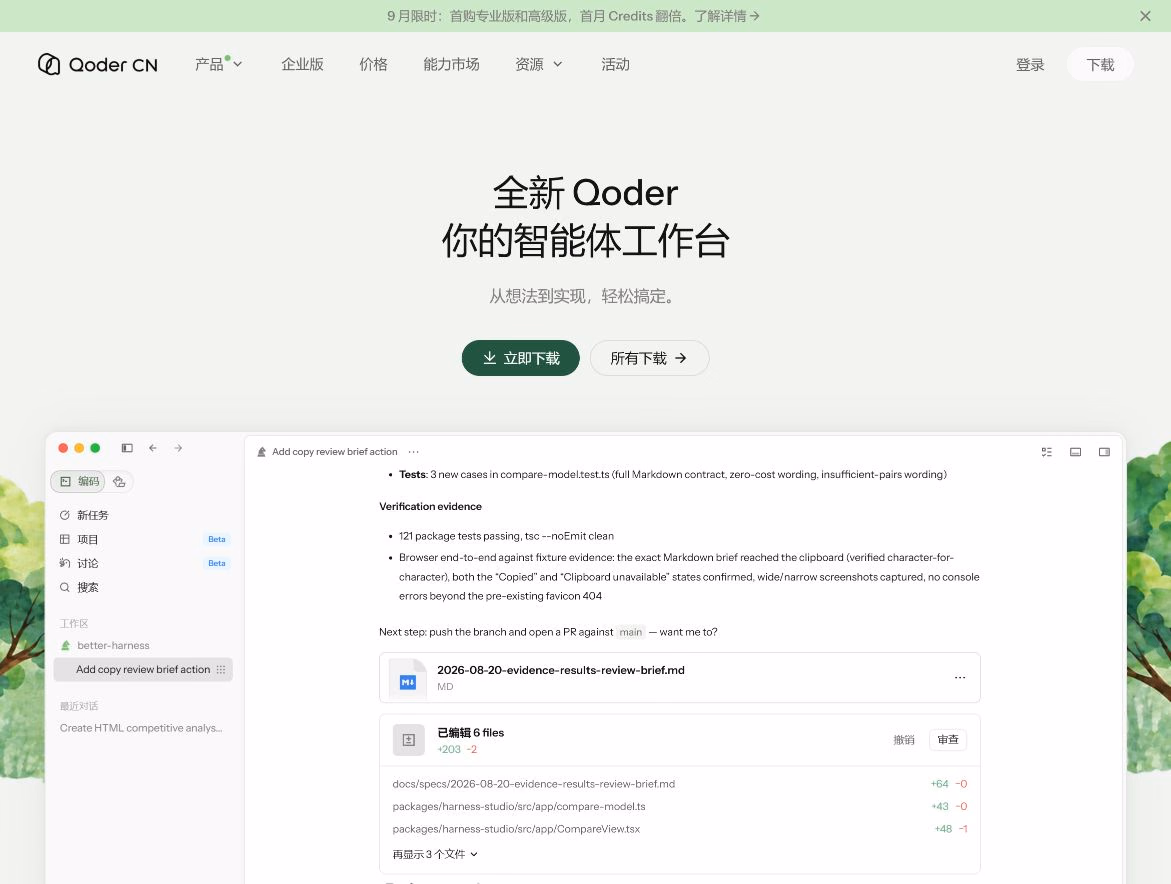The width and height of the screenshot is (1171, 884).
Task: Click the forward arrow in app preview
Action: (x=178, y=448)
